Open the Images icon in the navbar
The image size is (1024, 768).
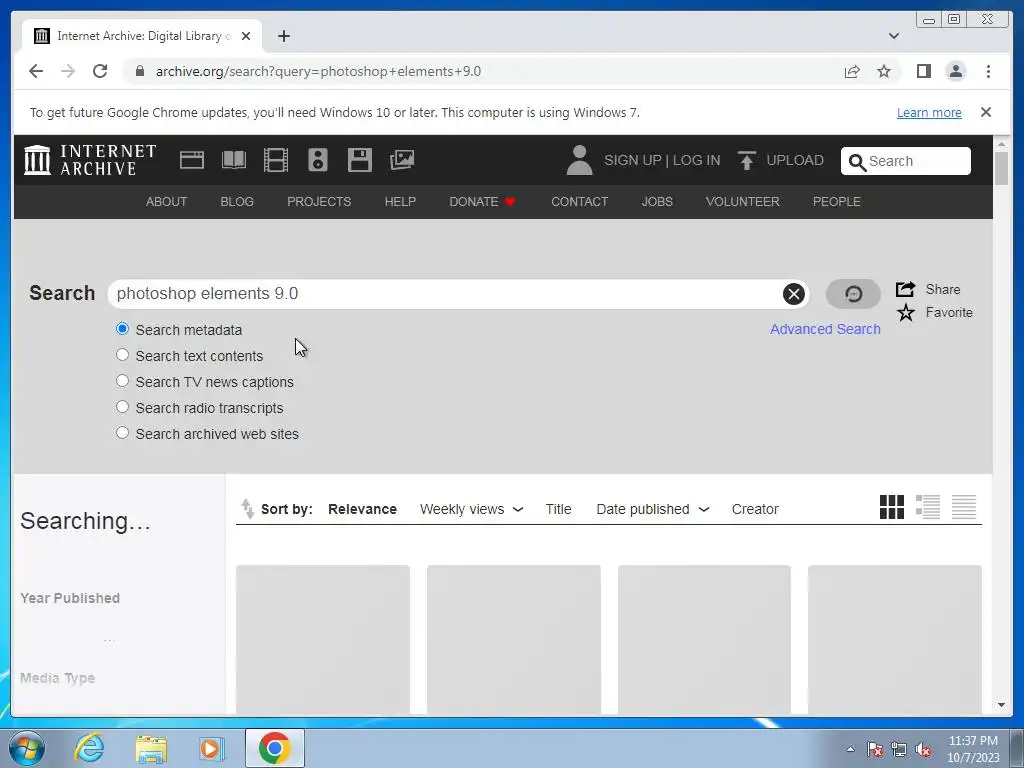(402, 160)
